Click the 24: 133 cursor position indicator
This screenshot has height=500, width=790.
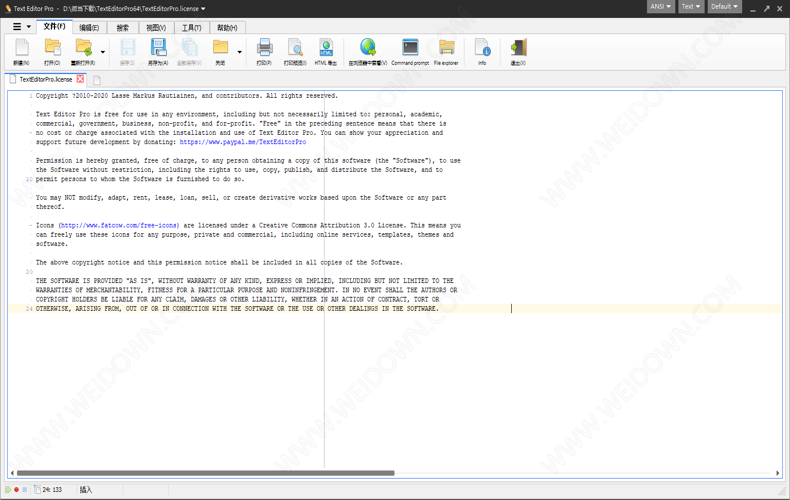(x=52, y=489)
